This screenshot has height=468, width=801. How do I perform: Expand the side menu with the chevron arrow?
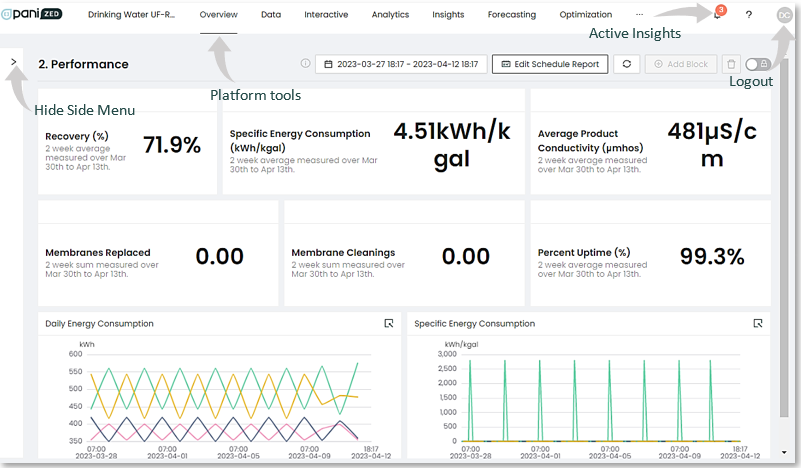point(13,62)
